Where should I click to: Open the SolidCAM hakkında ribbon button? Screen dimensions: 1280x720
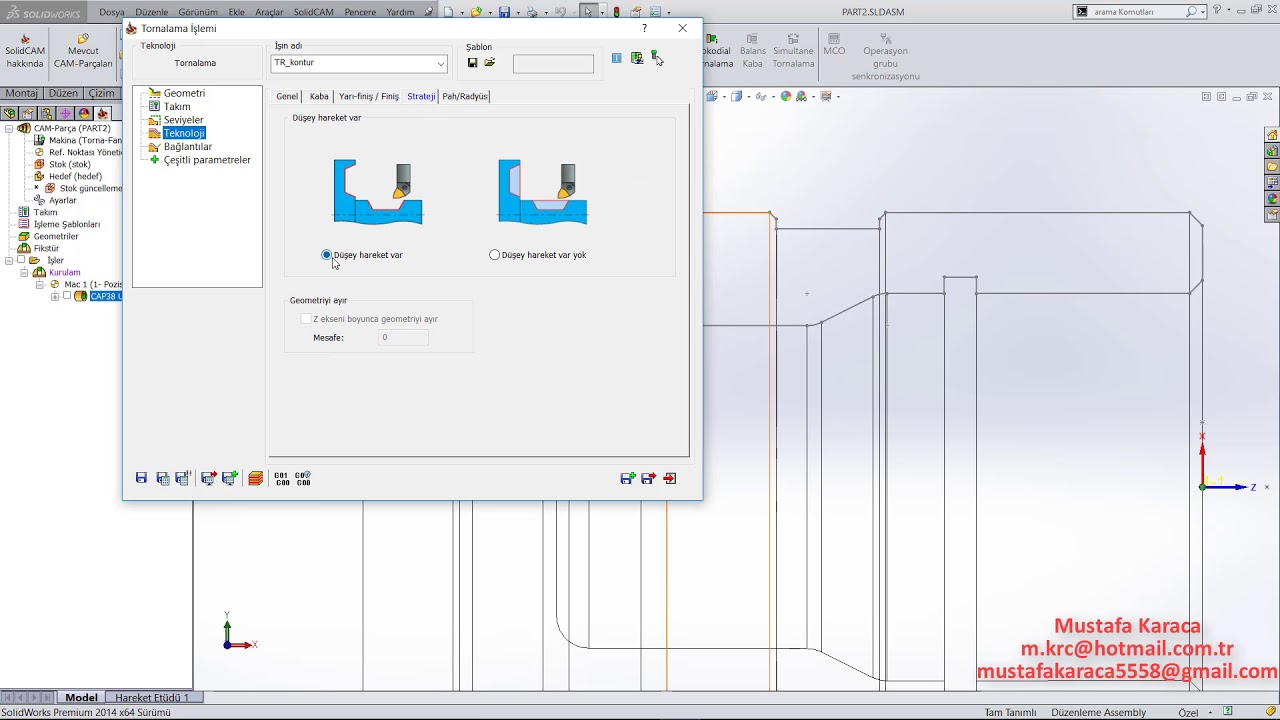(25, 52)
